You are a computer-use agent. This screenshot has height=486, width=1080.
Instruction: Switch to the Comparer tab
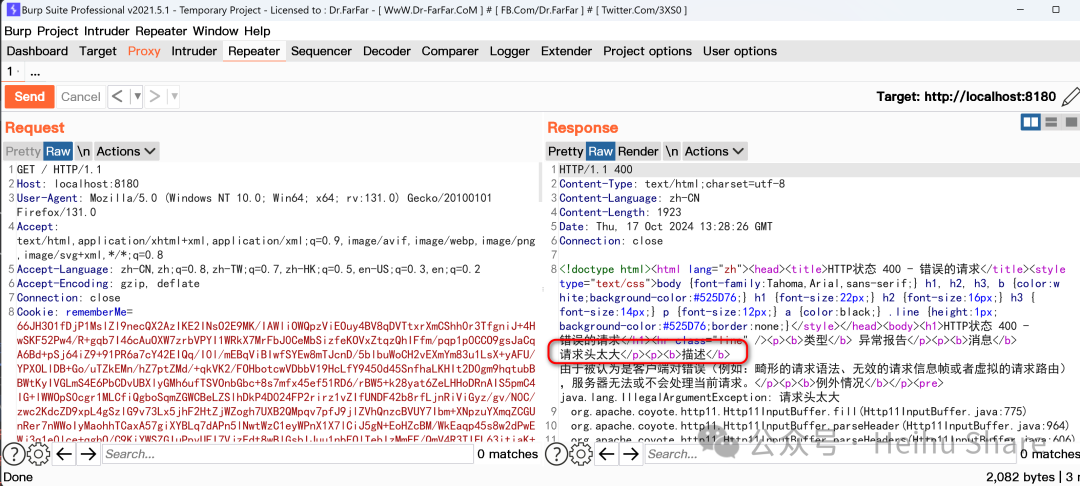[450, 51]
